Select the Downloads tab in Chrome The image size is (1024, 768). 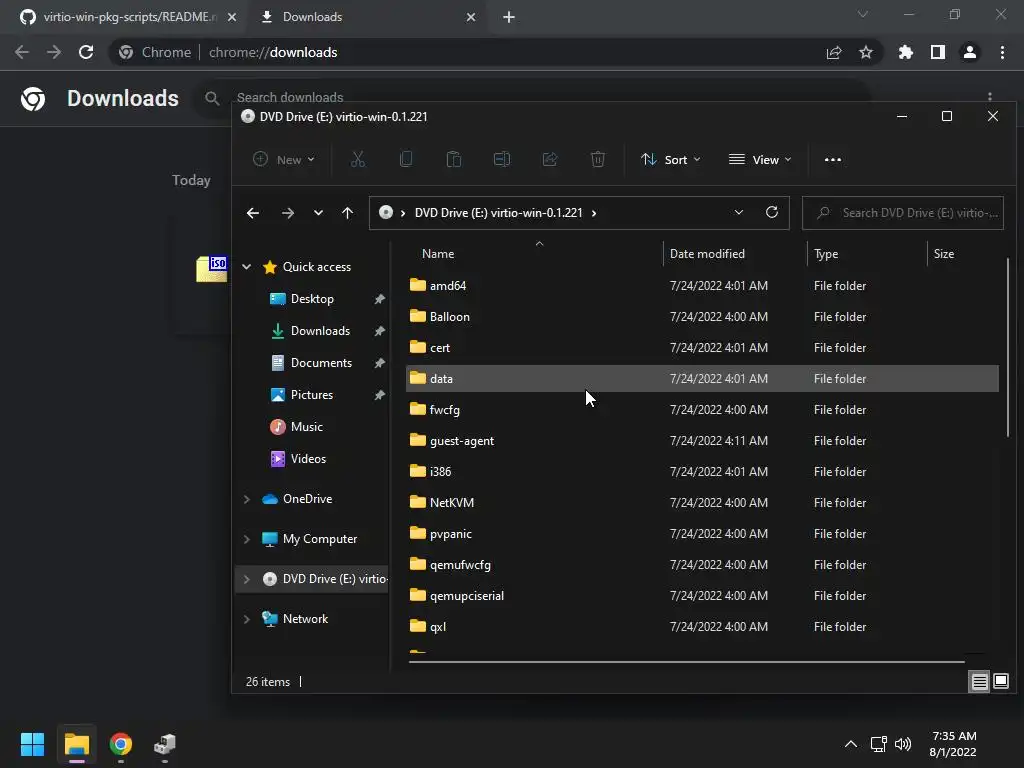coord(369,17)
